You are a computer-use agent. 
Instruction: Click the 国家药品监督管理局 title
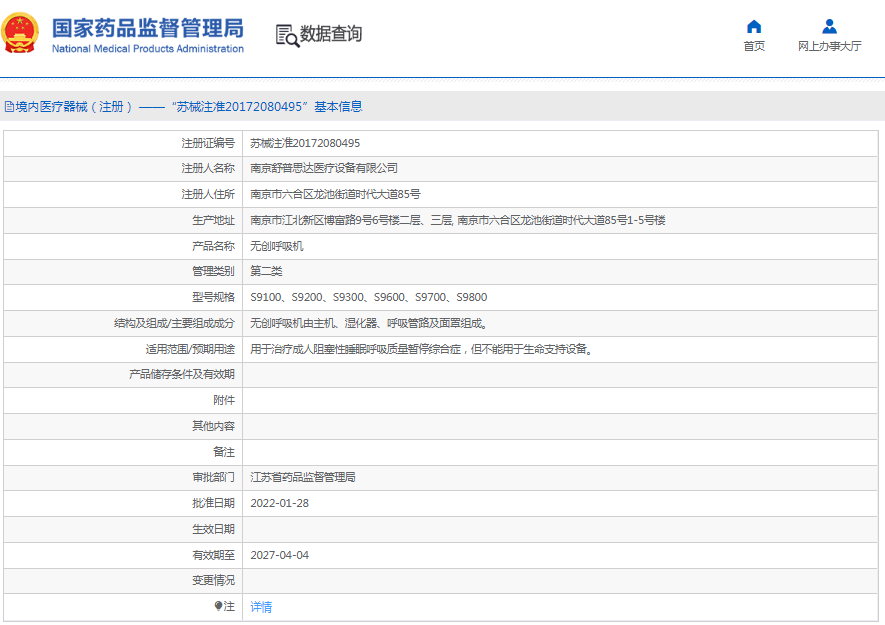tap(148, 28)
